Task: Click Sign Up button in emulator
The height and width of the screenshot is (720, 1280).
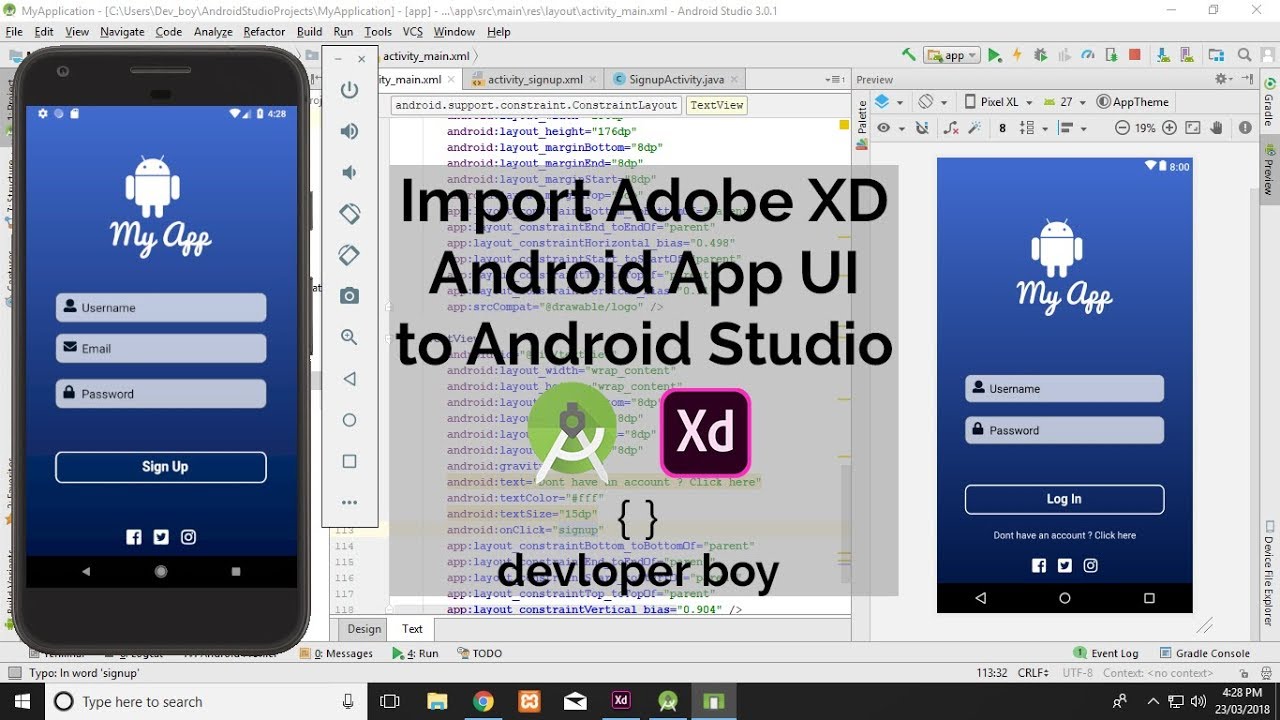Action: pos(161,467)
